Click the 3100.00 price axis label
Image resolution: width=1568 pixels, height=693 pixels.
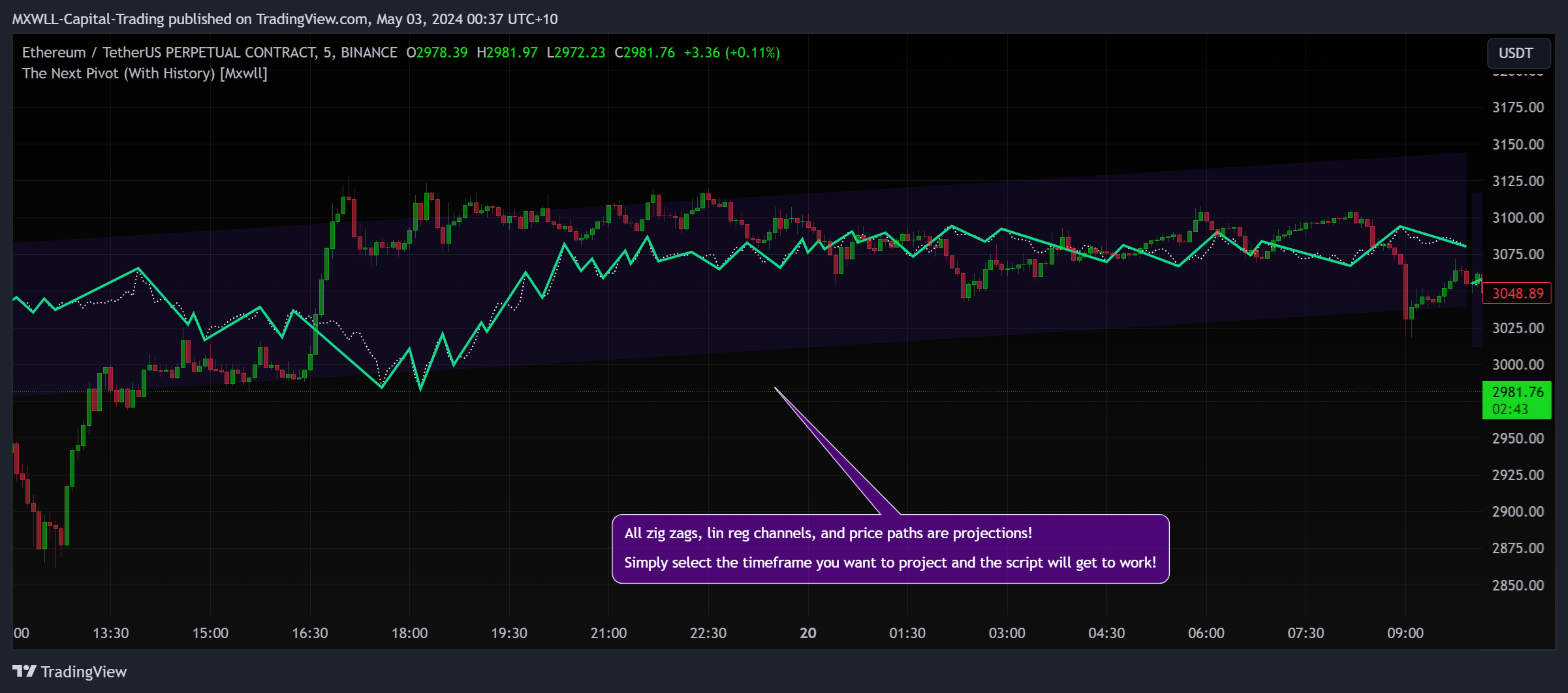pyautogui.click(x=1518, y=218)
